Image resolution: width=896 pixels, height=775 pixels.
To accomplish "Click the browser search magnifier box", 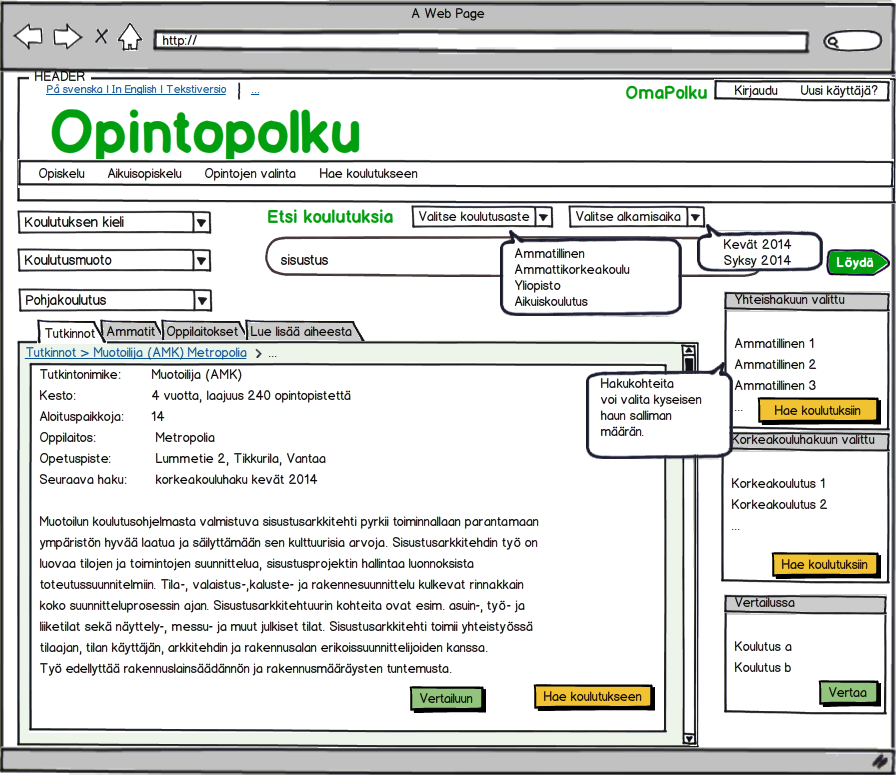I will 852,41.
